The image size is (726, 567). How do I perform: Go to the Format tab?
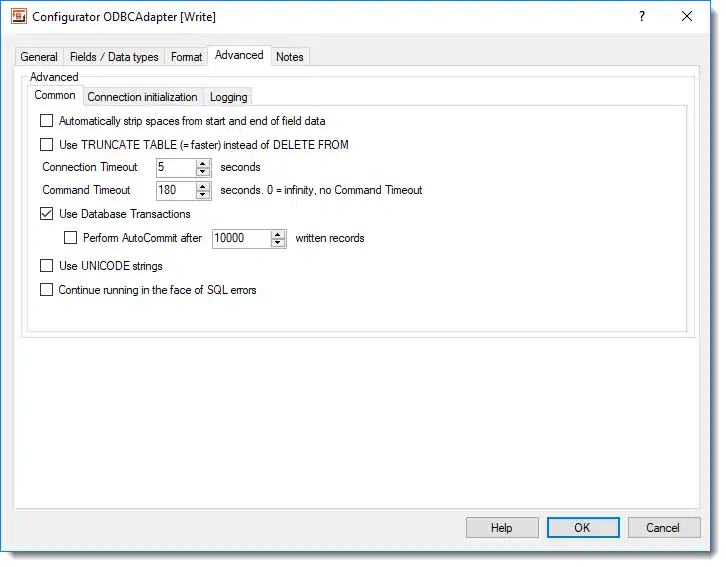(x=186, y=57)
